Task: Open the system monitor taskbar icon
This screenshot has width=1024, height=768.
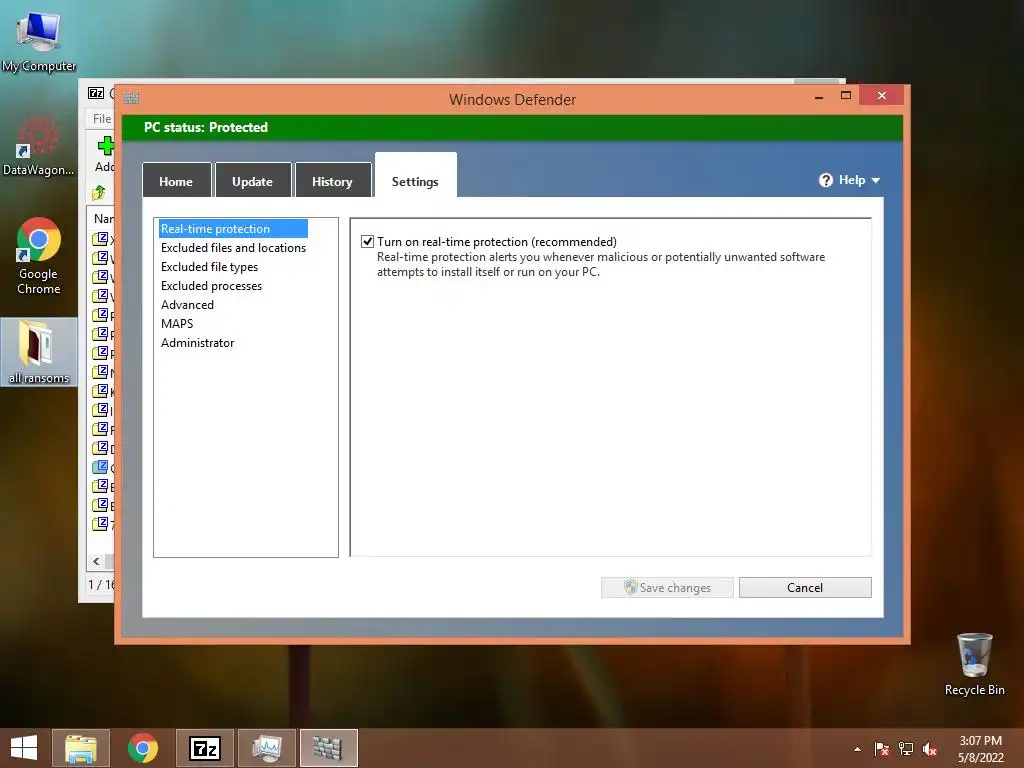Action: click(266, 748)
